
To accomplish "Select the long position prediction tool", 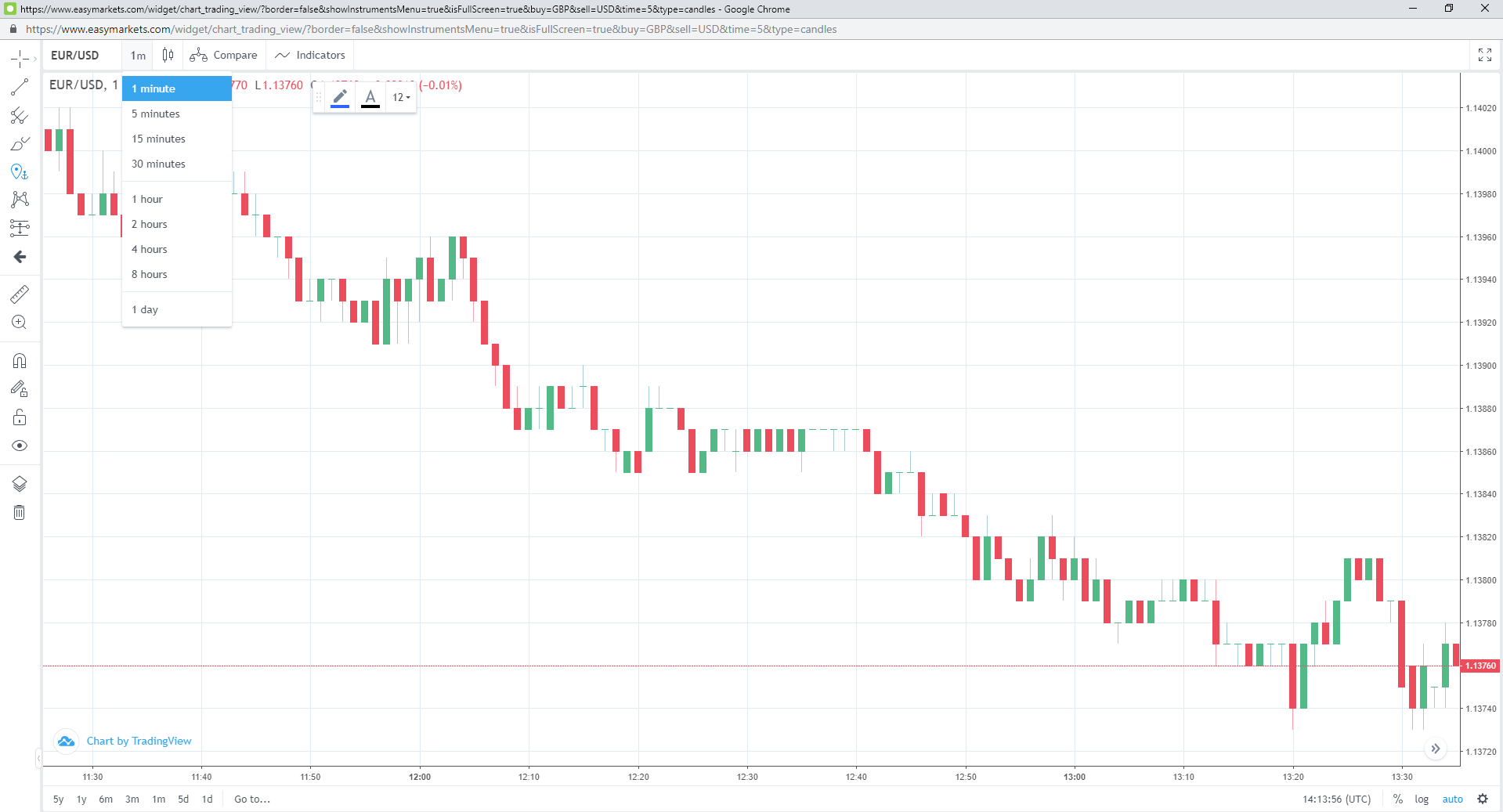I will (x=20, y=228).
